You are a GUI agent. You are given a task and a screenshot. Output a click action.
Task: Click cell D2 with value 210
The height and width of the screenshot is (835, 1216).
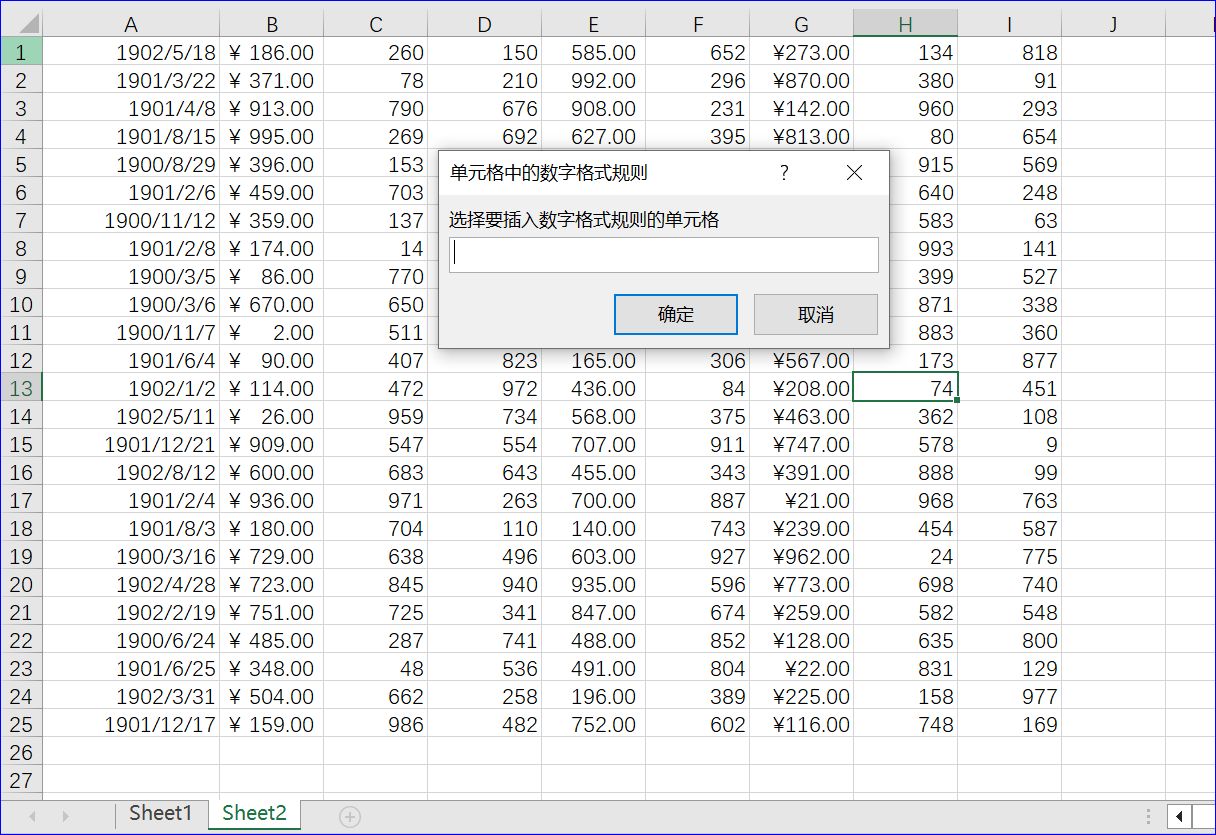tap(485, 80)
